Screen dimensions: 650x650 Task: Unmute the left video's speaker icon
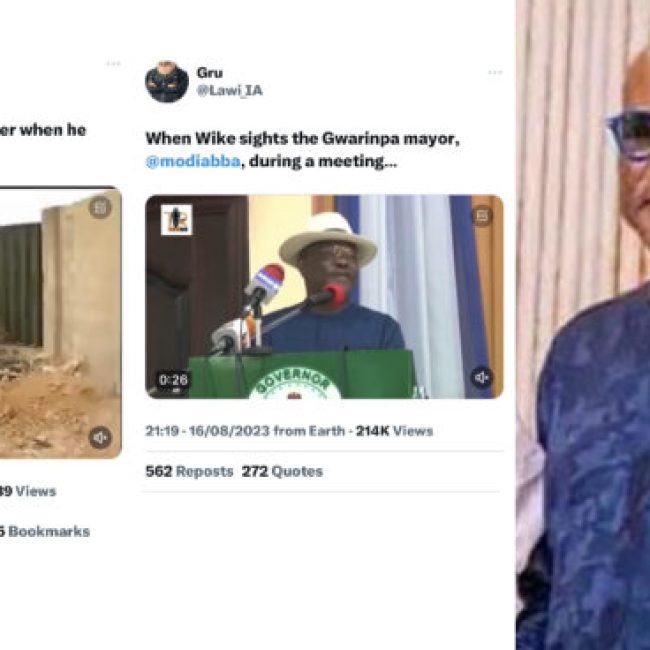[100, 437]
